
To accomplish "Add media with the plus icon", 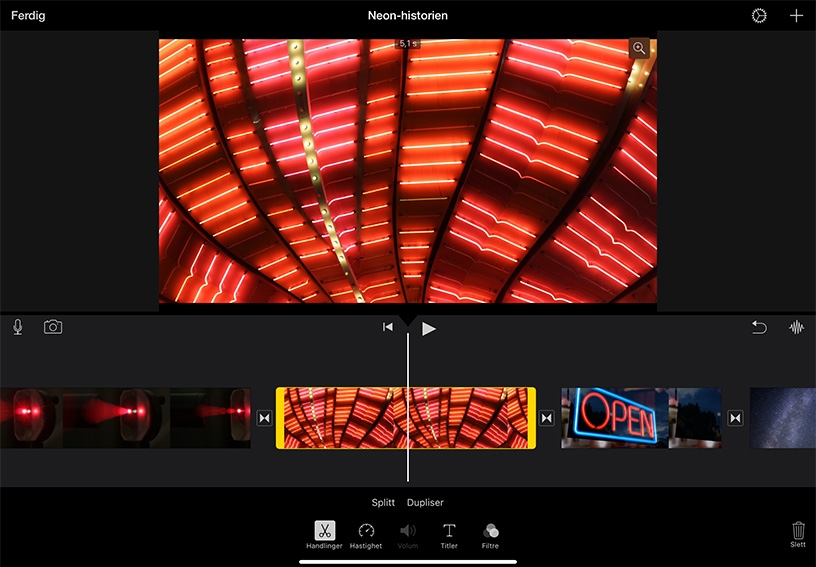I will tap(796, 16).
